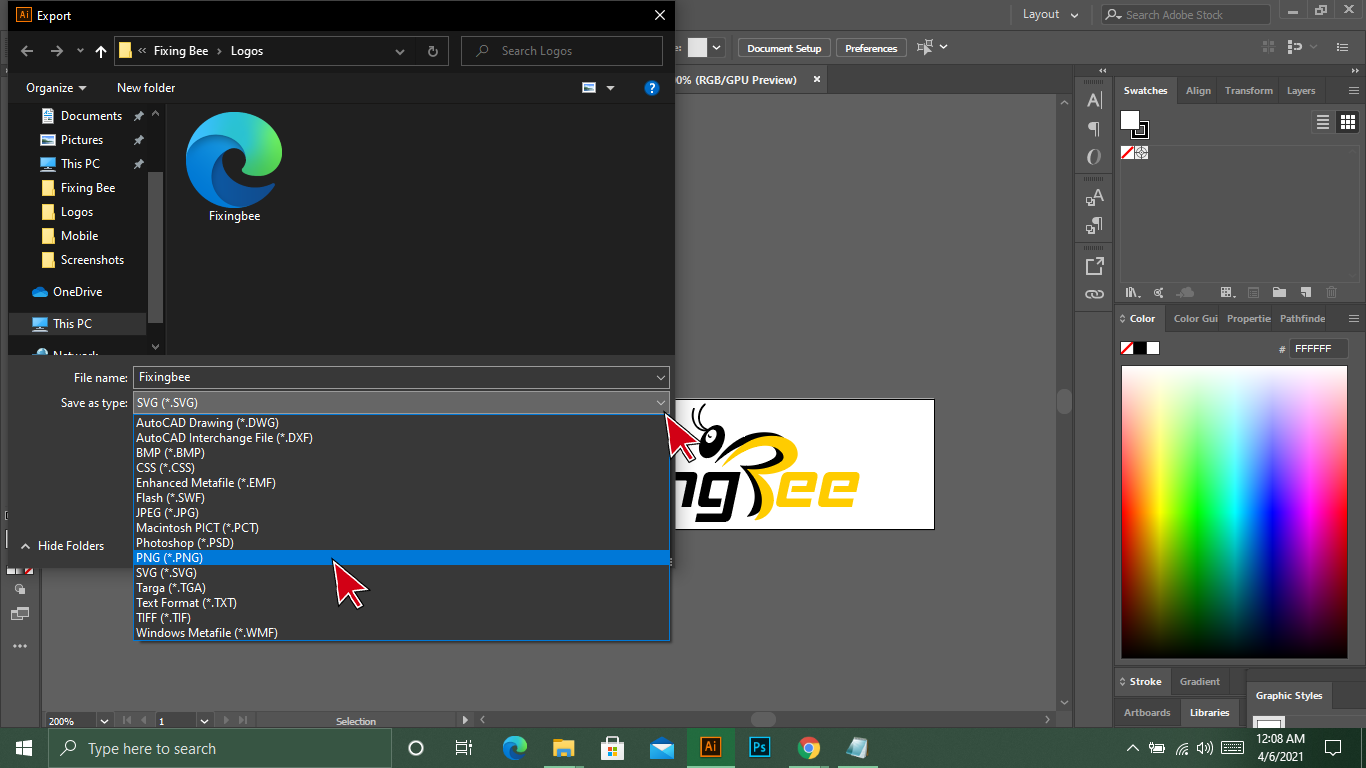Open the OpenType panel icon
This screenshot has width=1366, height=768.
[x=1094, y=157]
